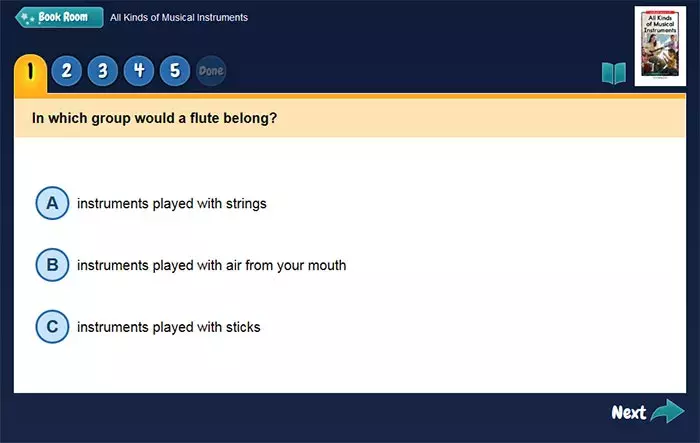The height and width of the screenshot is (443, 700).
Task: Click the Next arrow icon
Action: [x=667, y=412]
